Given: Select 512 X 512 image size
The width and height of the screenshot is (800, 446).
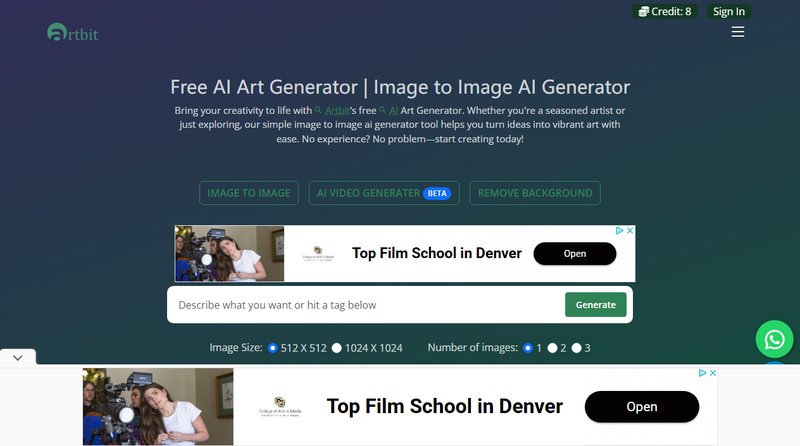Looking at the screenshot, I should (x=273, y=348).
